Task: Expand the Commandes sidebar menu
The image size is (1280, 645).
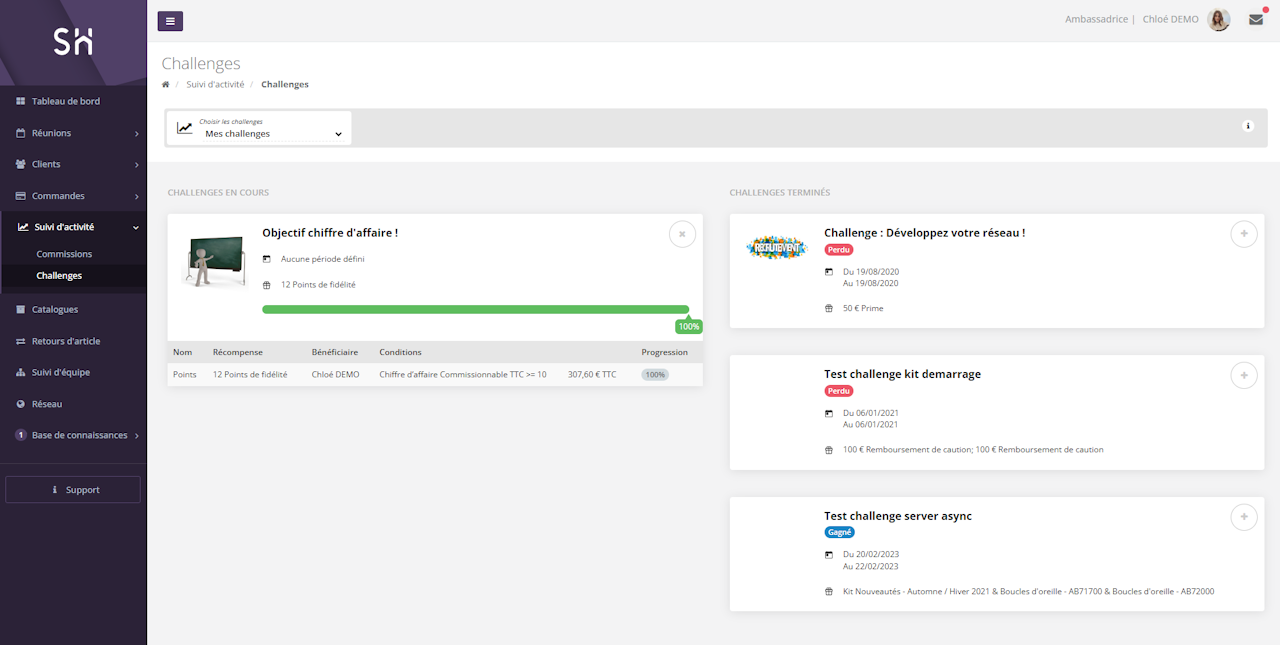Action: pyautogui.click(x=73, y=196)
